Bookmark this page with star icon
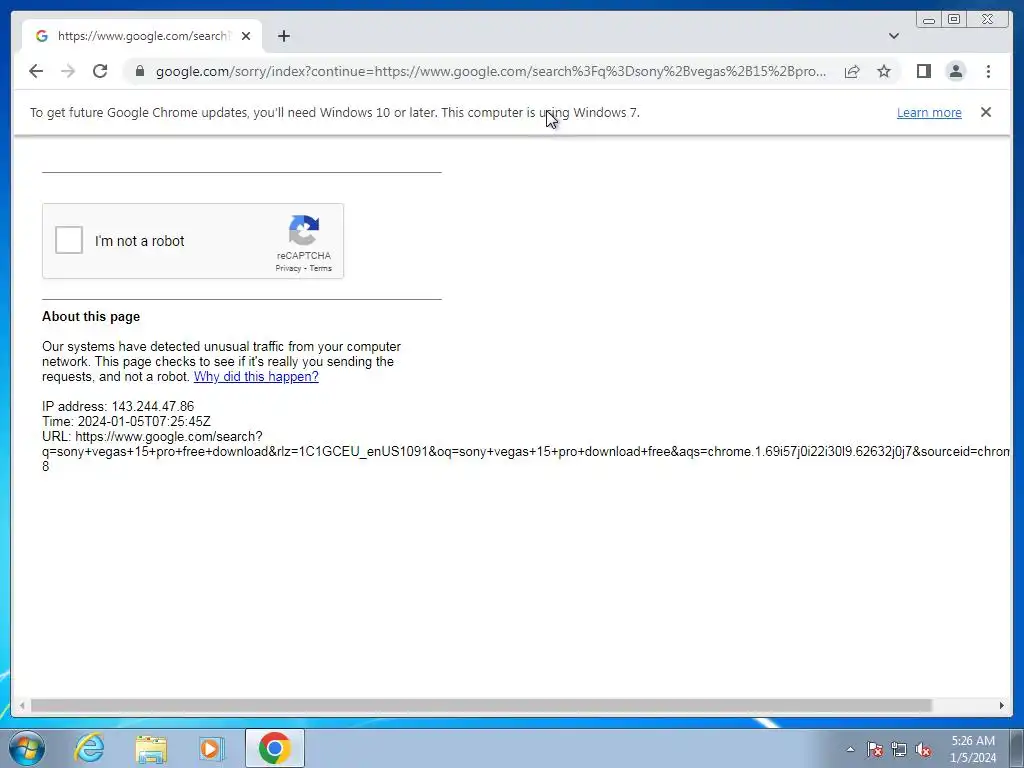The width and height of the screenshot is (1024, 768). (x=884, y=71)
